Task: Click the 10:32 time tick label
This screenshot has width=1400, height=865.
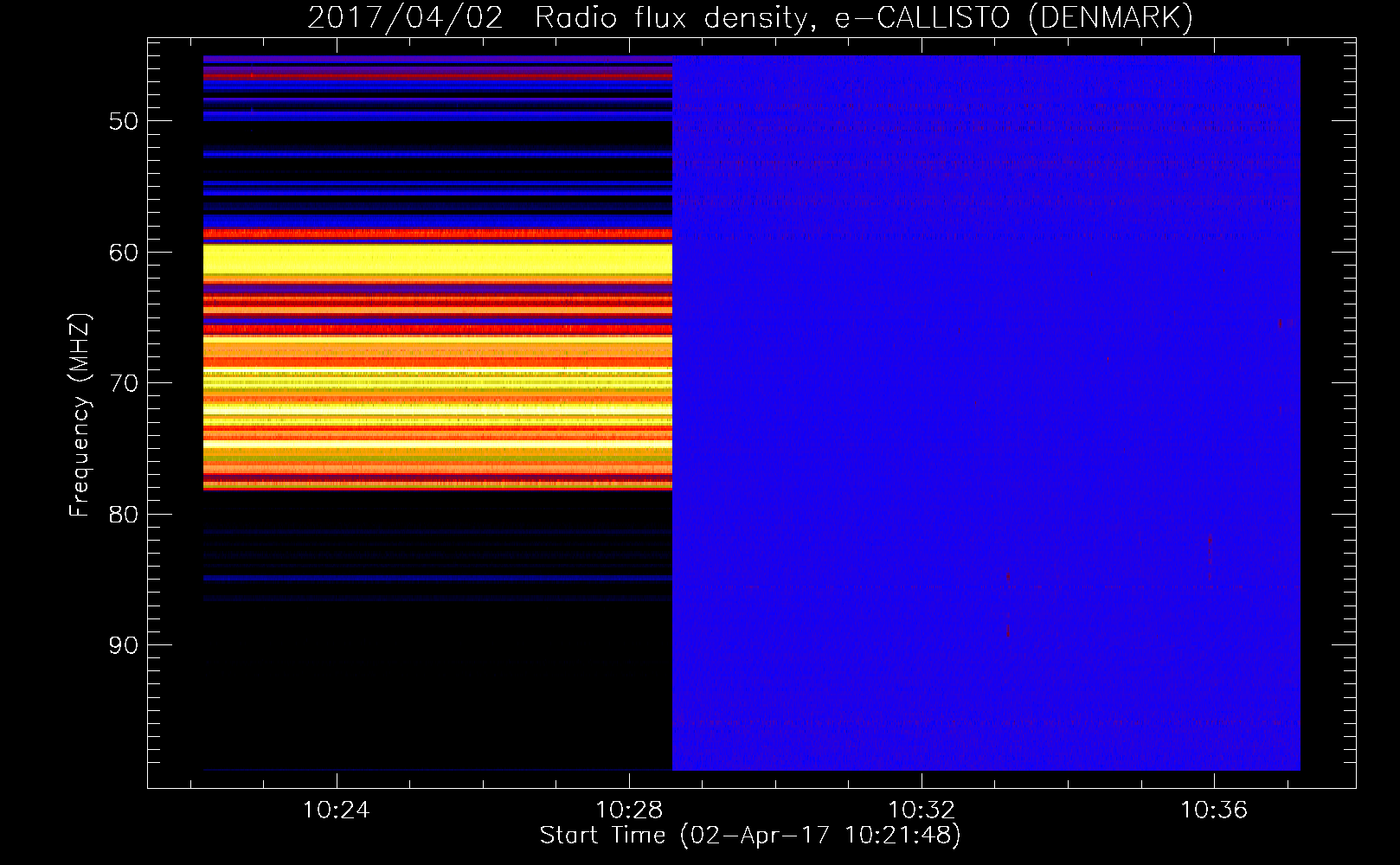Action: 922,810
